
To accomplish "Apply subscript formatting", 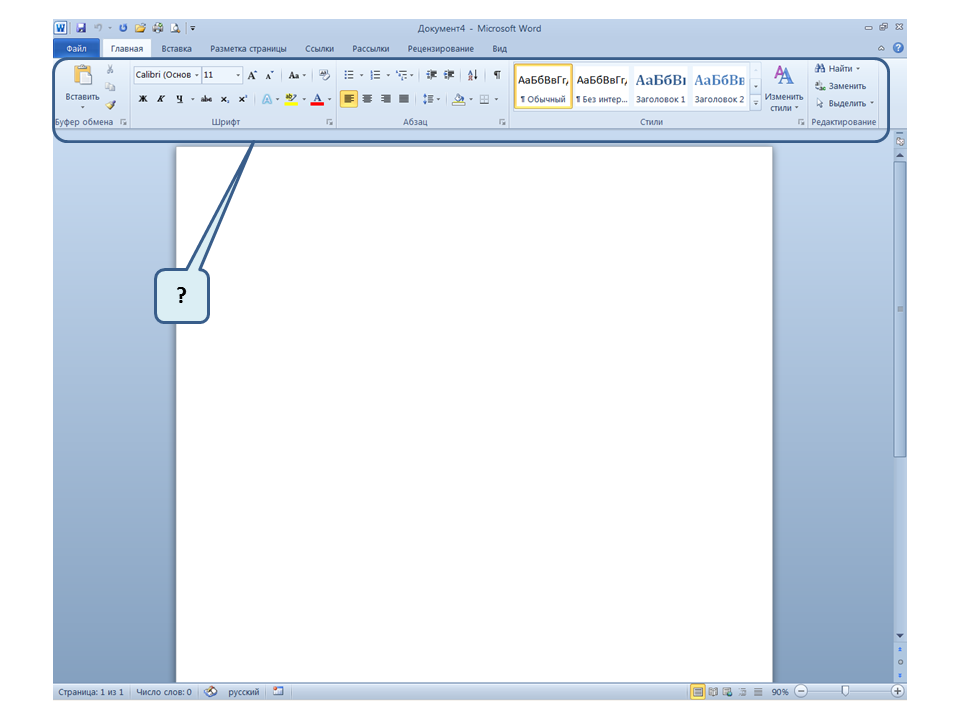I will [225, 99].
